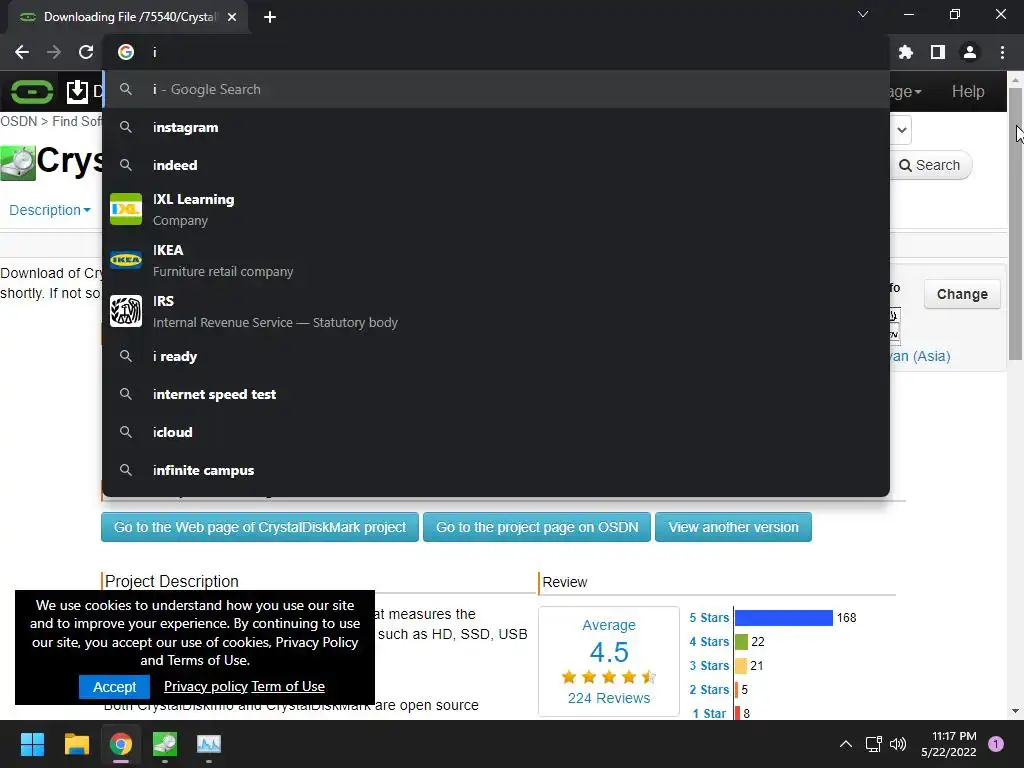
Task: Open CrystalDiskMark taskbar icon
Action: pos(165,744)
